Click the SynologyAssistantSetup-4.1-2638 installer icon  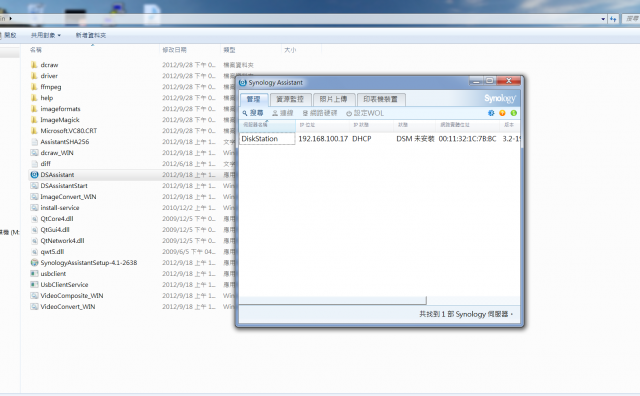34,263
